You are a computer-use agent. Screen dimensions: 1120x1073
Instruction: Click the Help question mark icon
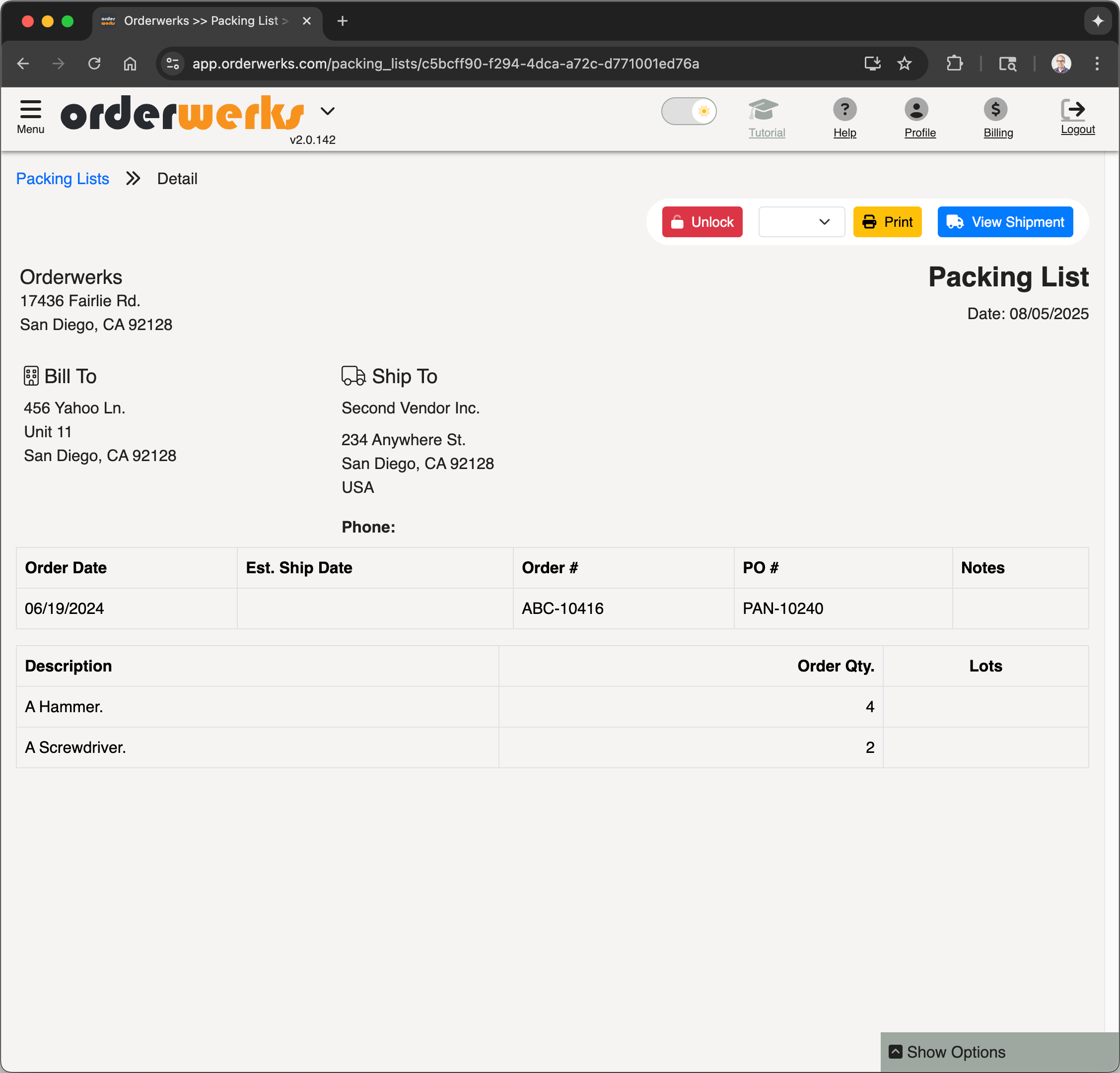tap(844, 109)
